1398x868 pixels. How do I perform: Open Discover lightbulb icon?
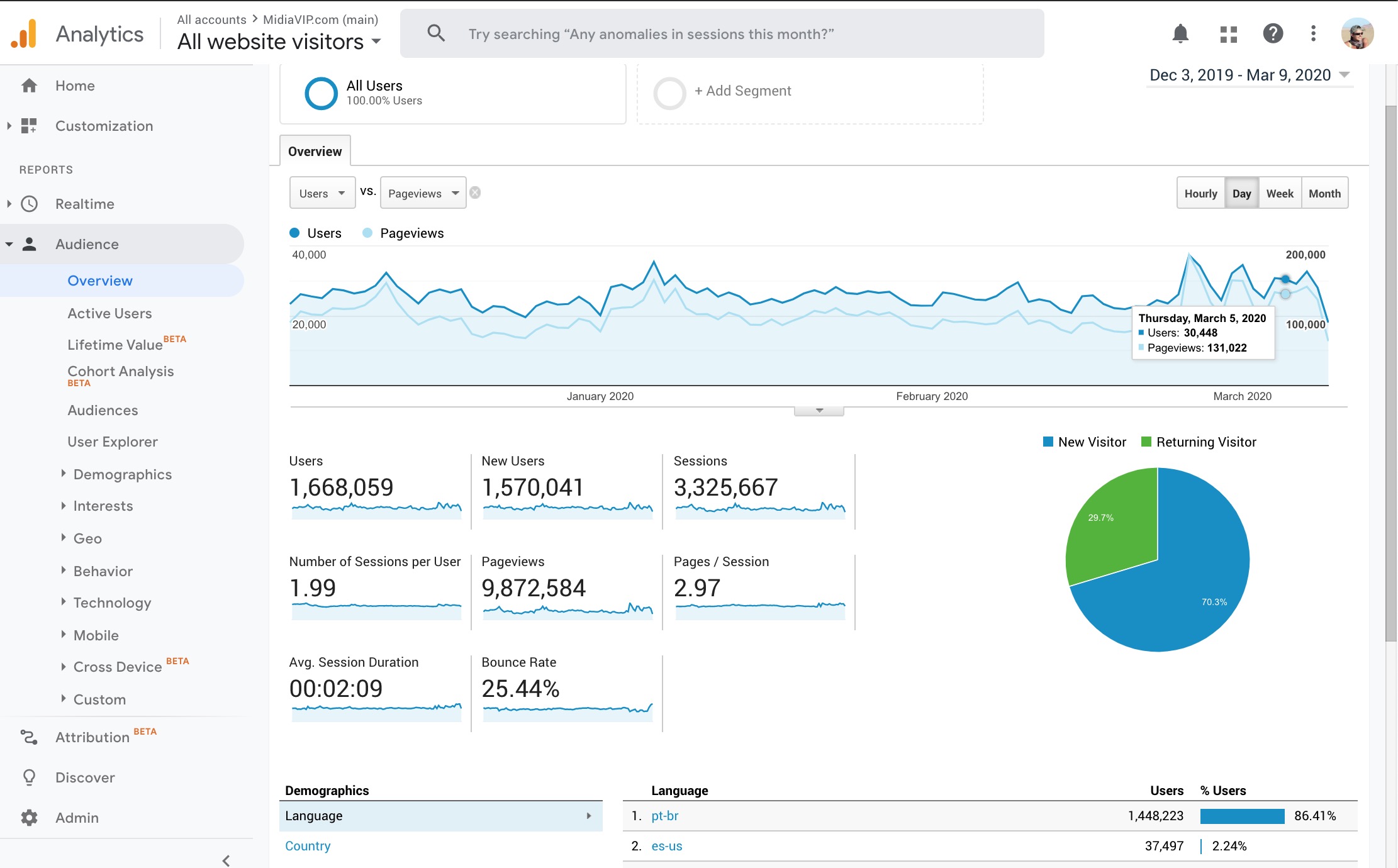pos(29,777)
